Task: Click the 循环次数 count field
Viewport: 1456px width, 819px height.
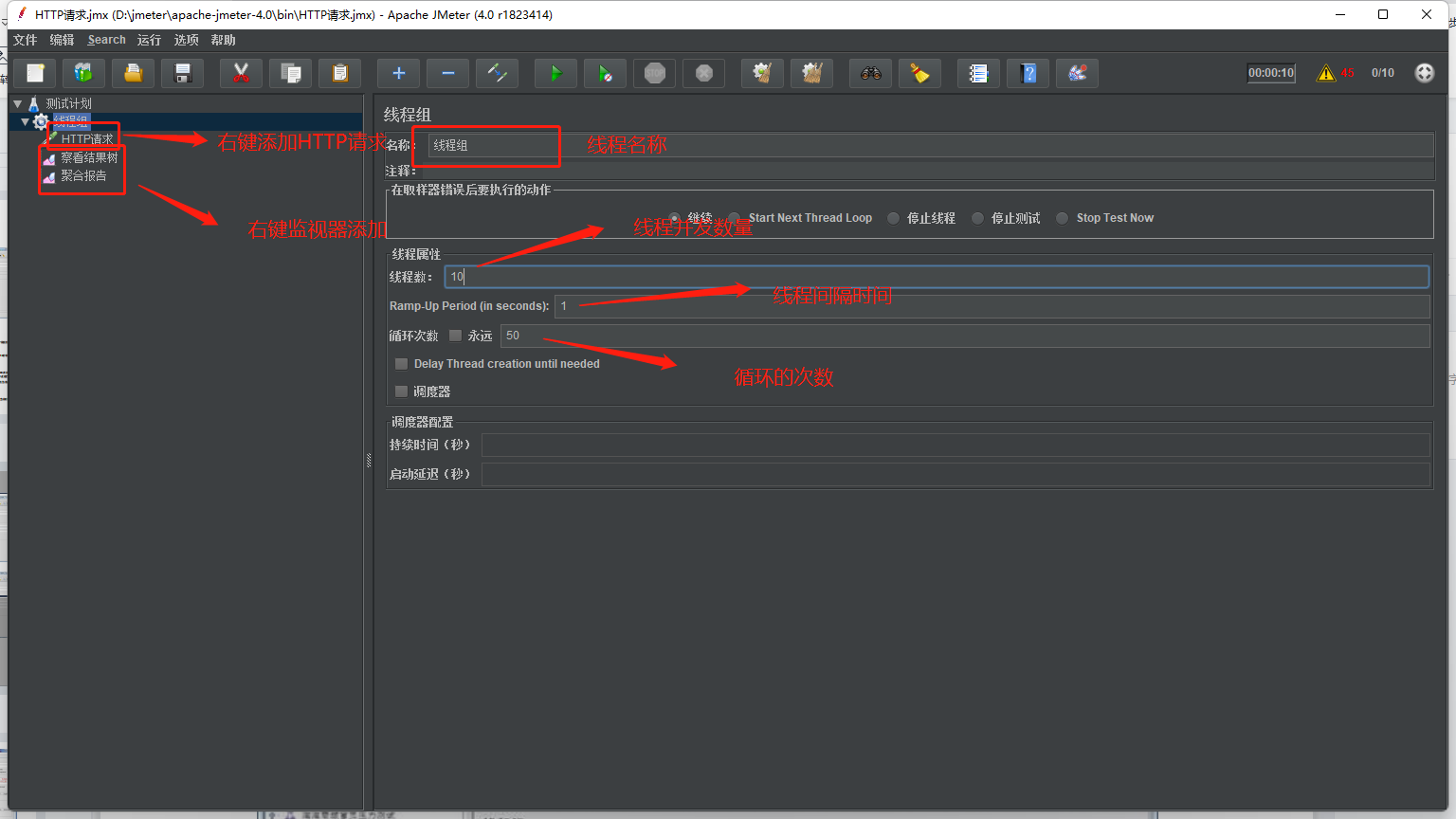Action: (x=965, y=336)
